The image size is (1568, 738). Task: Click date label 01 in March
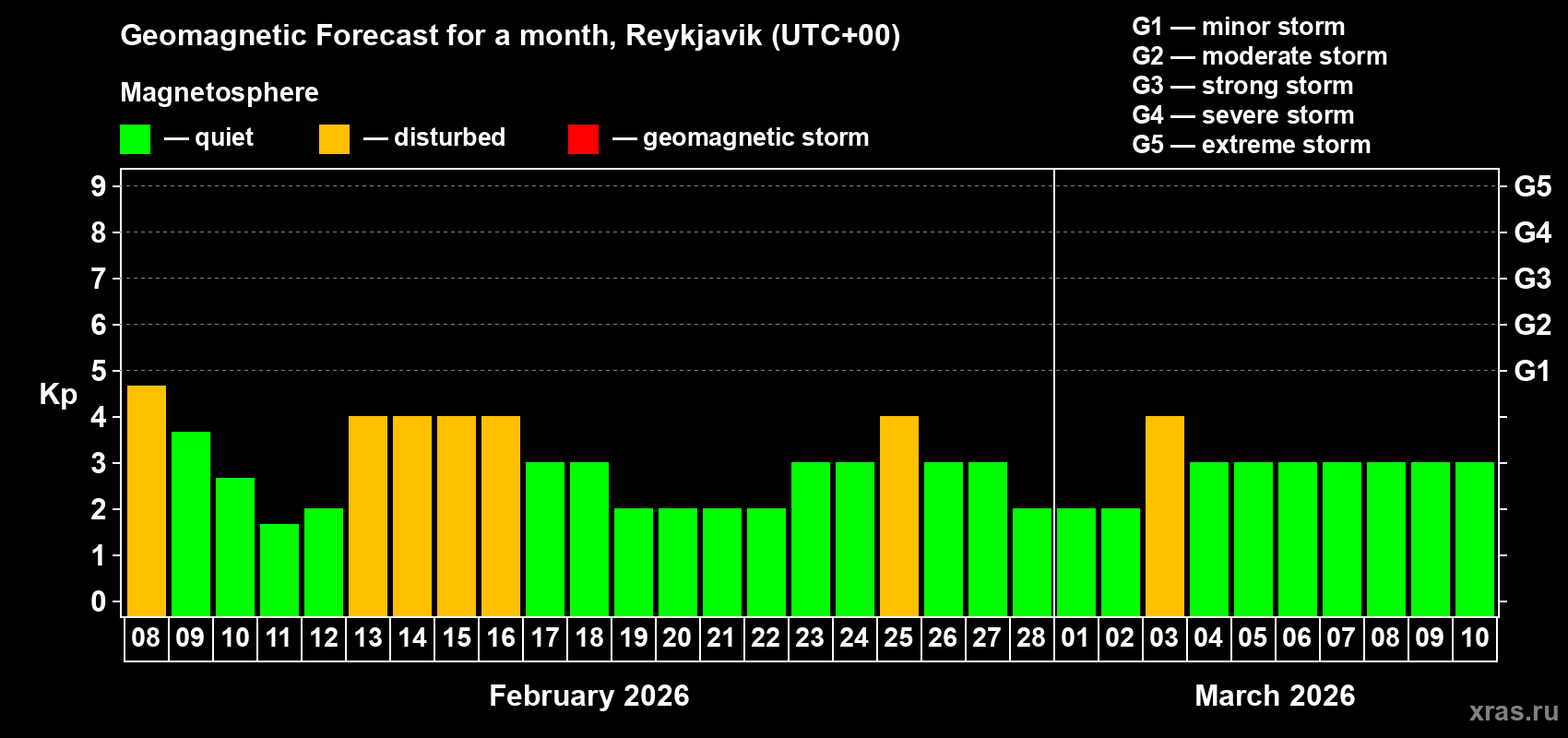click(x=1075, y=637)
